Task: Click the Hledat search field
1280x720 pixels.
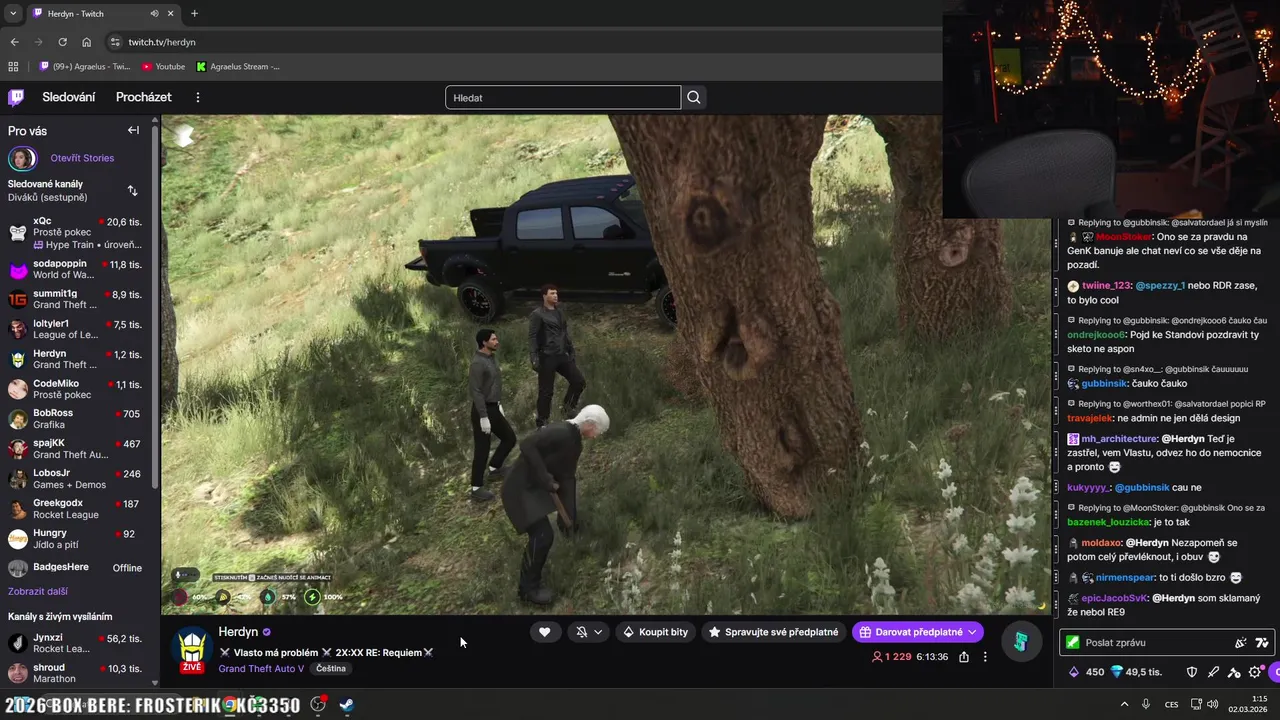Action: [563, 97]
